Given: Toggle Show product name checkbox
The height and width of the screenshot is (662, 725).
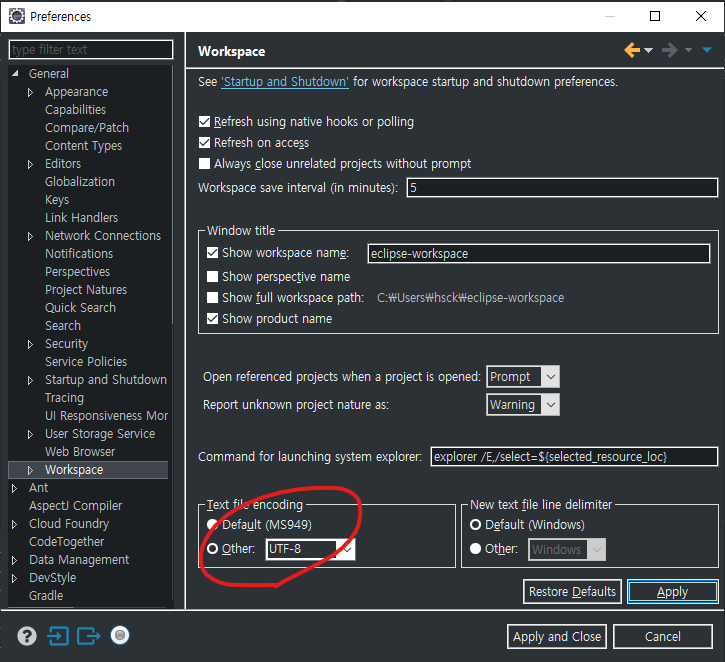Looking at the screenshot, I should [x=212, y=319].
